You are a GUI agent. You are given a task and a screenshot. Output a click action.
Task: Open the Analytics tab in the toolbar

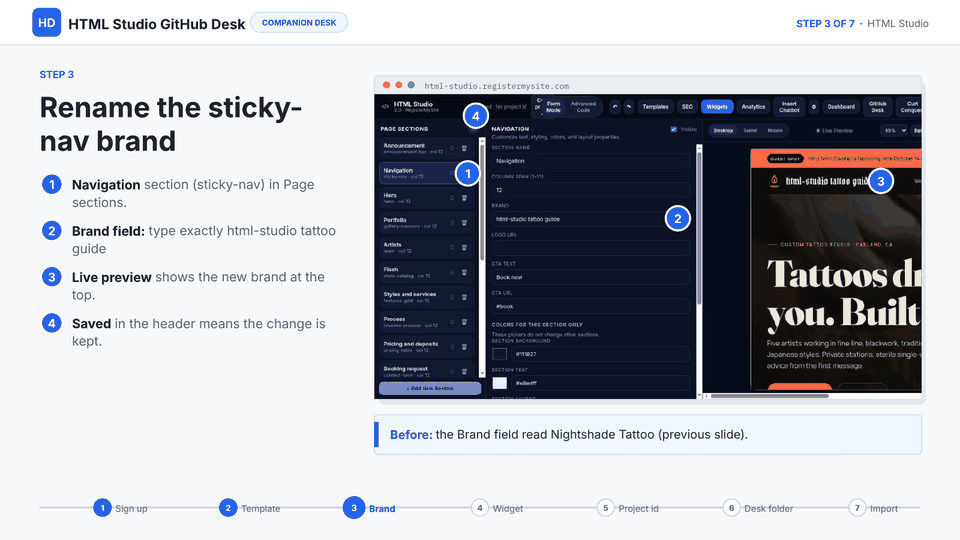pos(753,107)
